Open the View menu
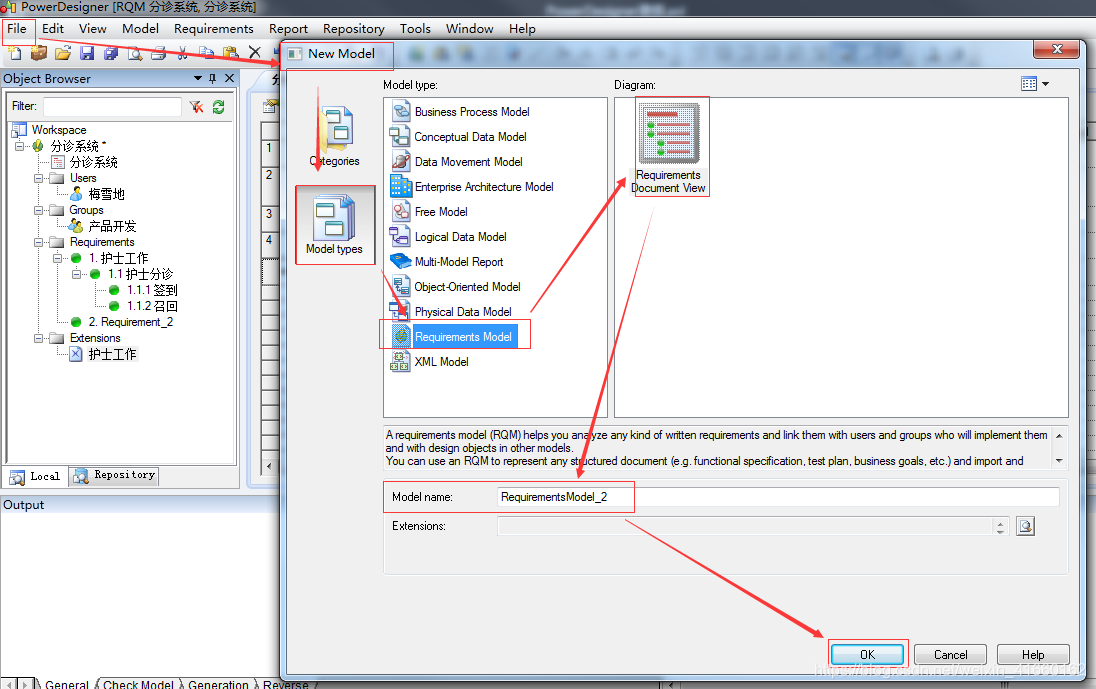This screenshot has width=1096, height=689. 92,29
